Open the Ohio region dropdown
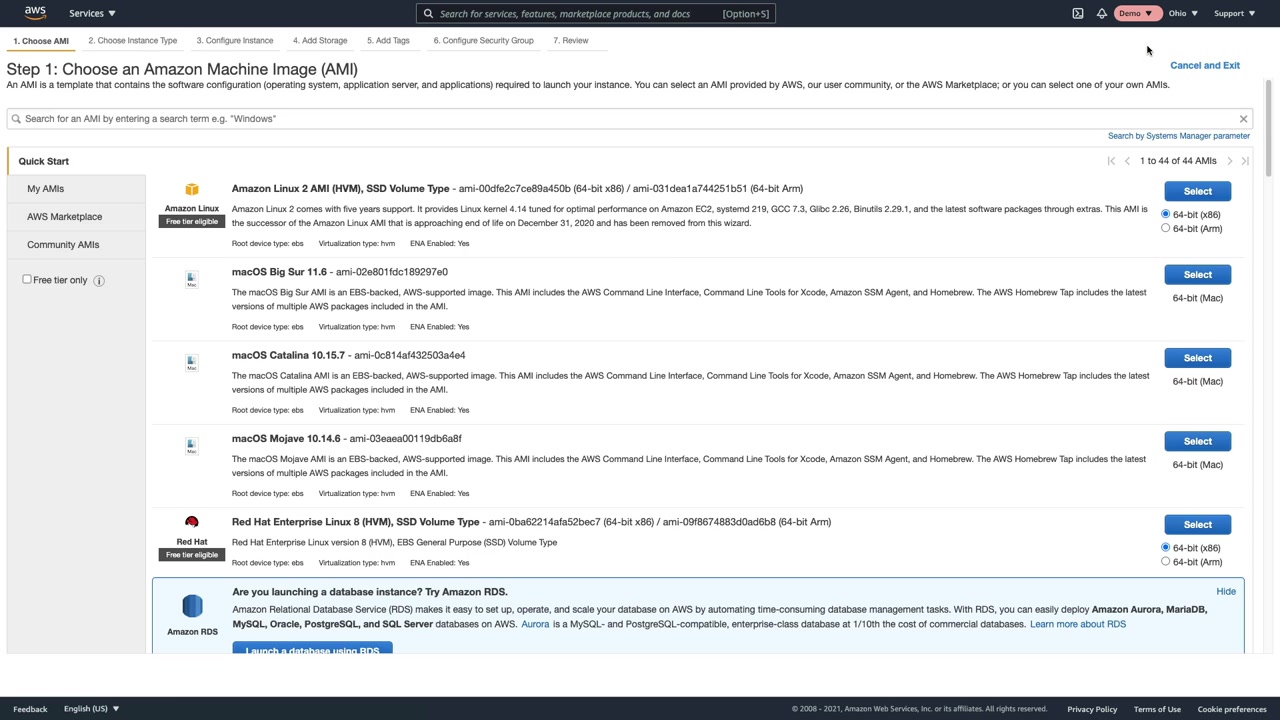Viewport: 1280px width, 720px height. tap(1183, 13)
